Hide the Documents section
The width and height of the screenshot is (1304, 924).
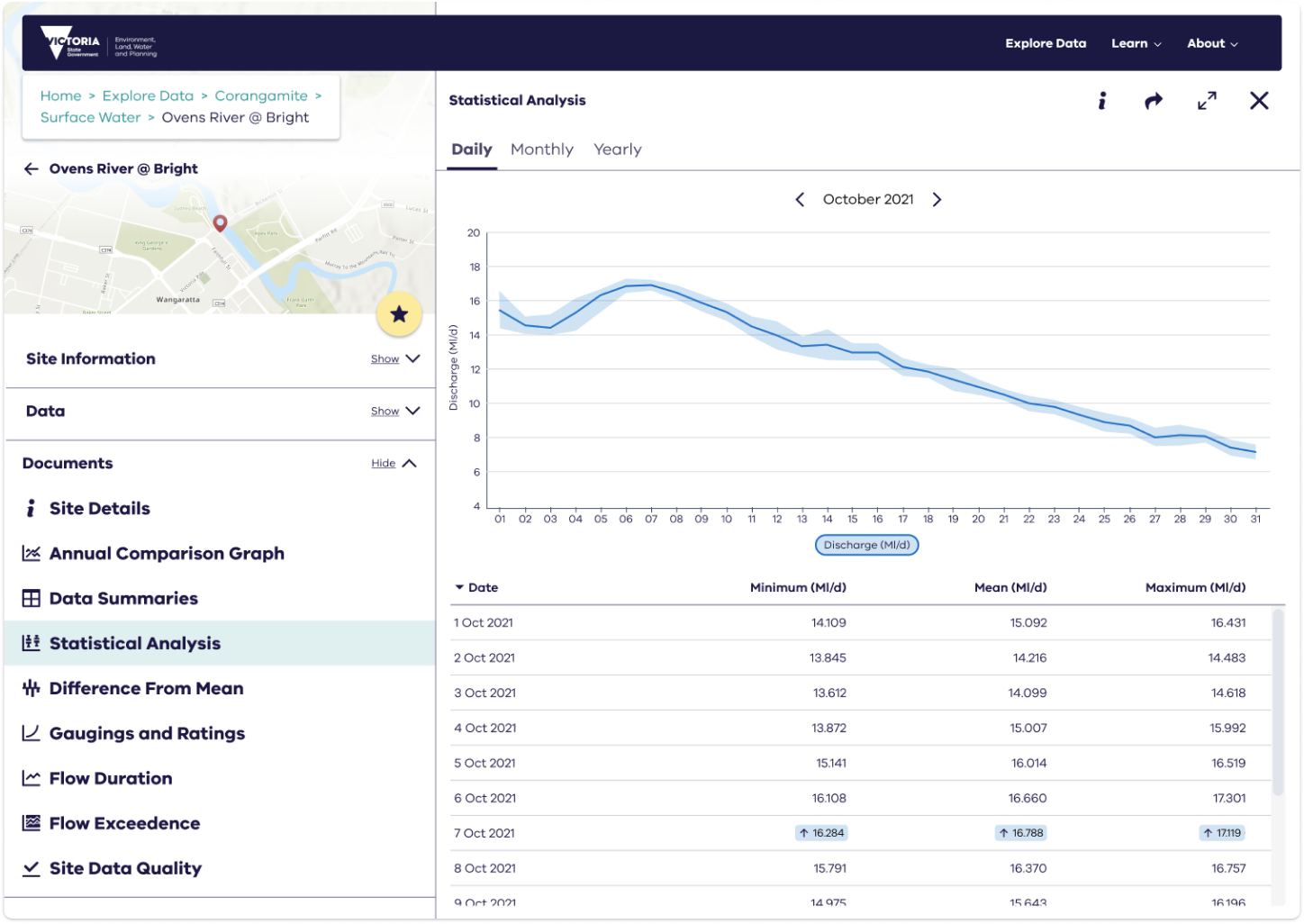pos(394,463)
